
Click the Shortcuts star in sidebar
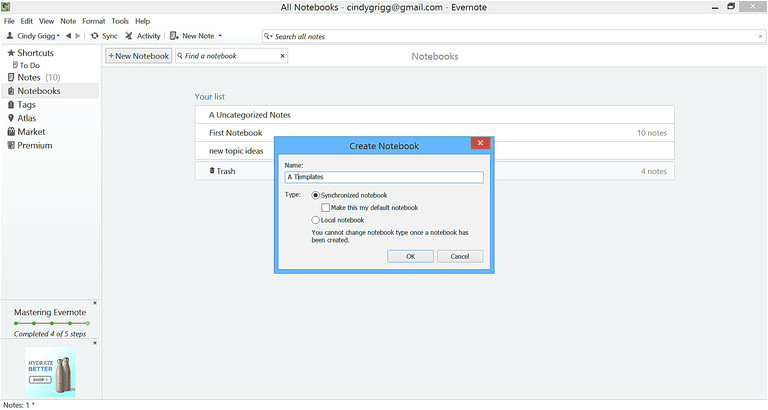(x=11, y=53)
